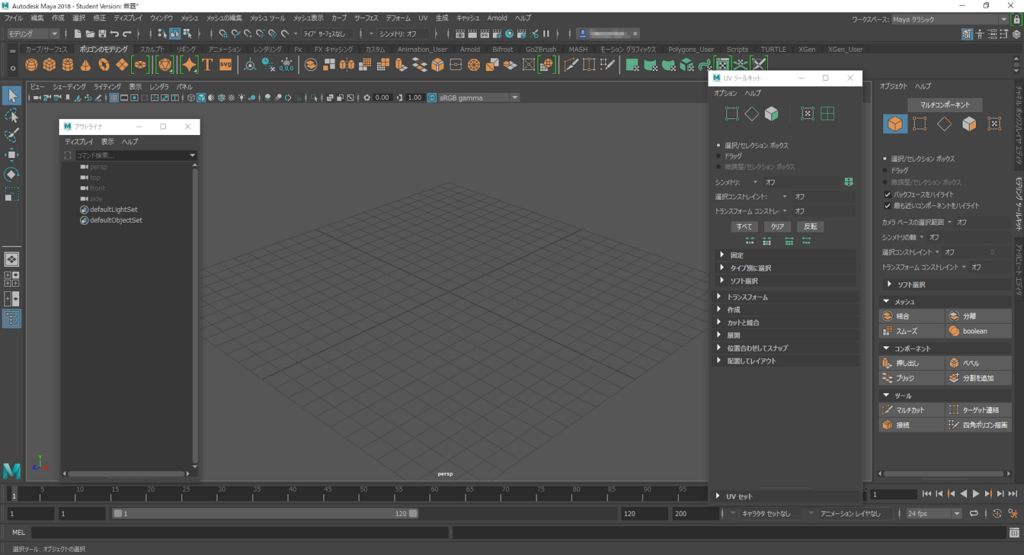Toggle playback loop icon near fps
1024x555 pixels.
(x=974, y=514)
